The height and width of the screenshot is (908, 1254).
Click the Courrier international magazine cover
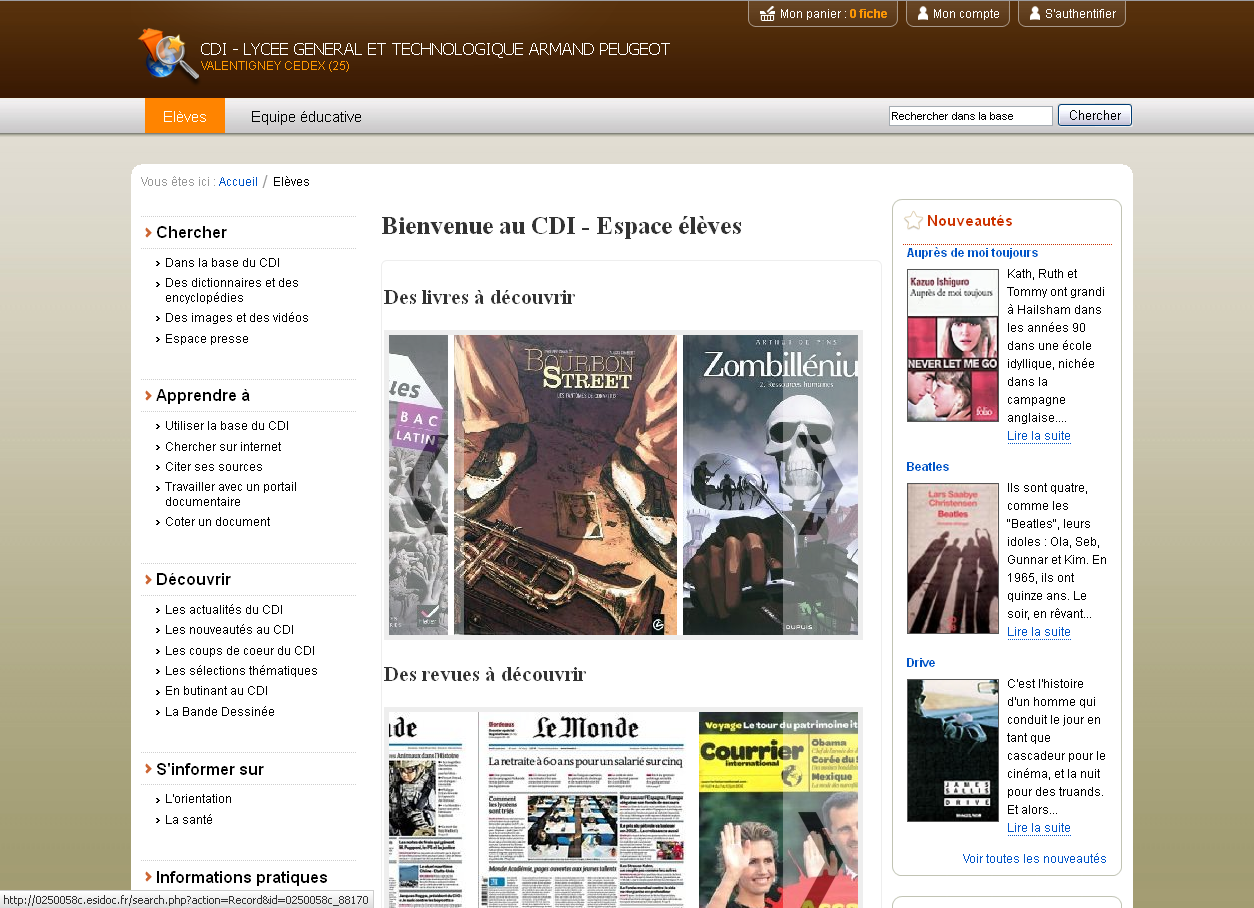point(778,810)
